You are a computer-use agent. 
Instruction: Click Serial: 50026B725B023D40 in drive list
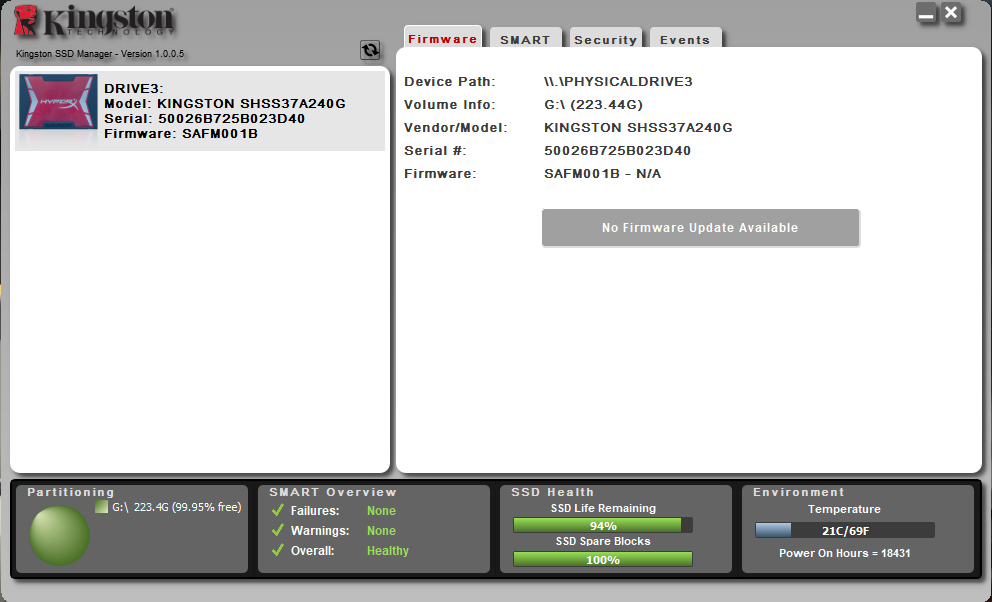[204, 119]
